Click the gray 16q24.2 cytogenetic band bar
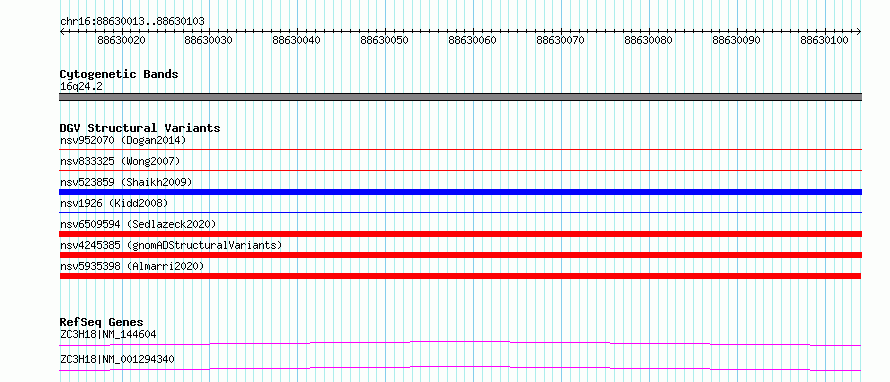Screen dimensions: 890x382 [460, 97]
